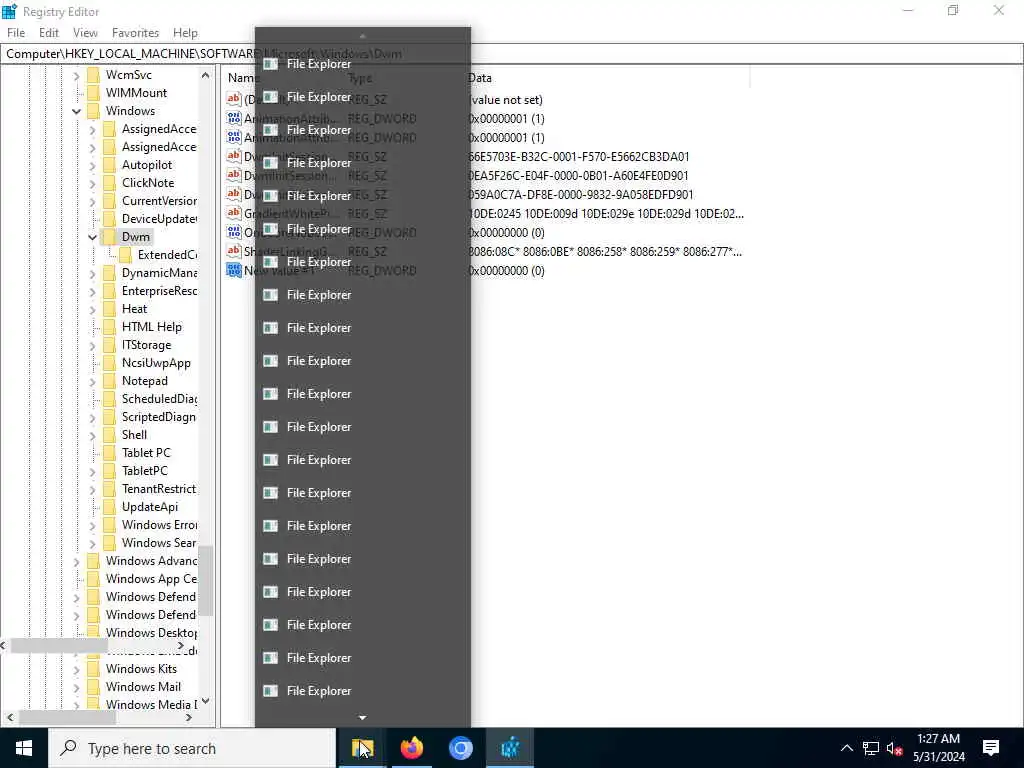Select the TenantRestrict key
The width and height of the screenshot is (1024, 768).
coord(159,488)
